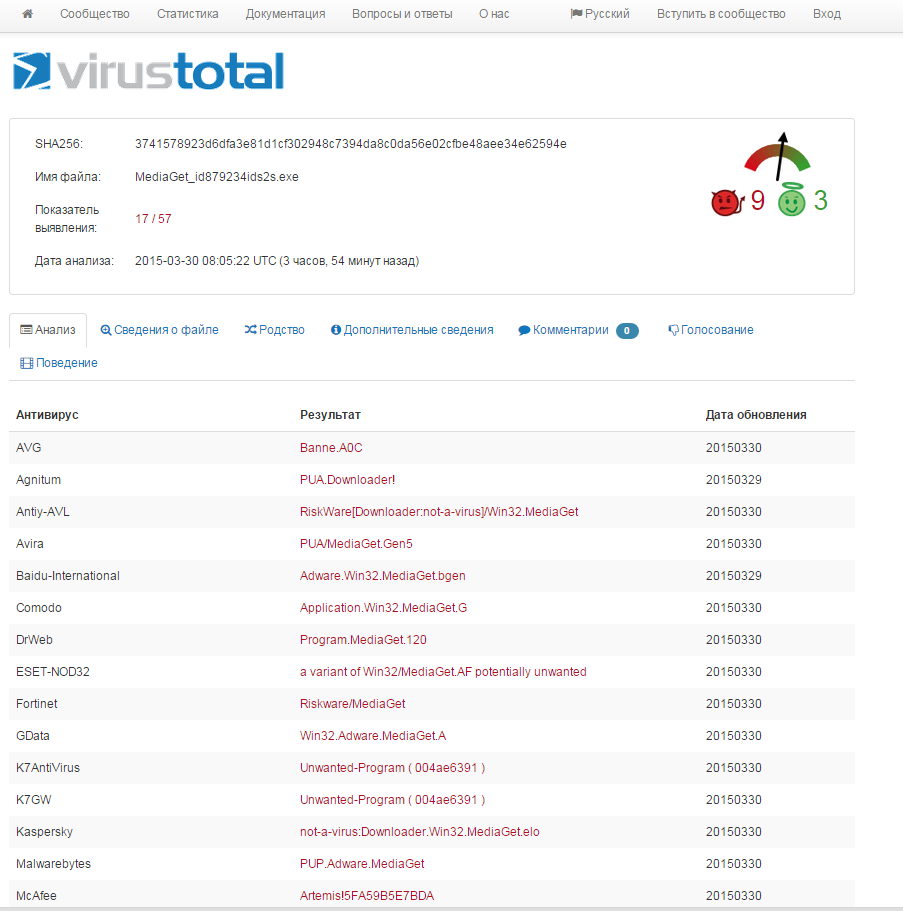Click Вступить в сообщество link
The height and width of the screenshot is (911, 903).
tap(721, 14)
